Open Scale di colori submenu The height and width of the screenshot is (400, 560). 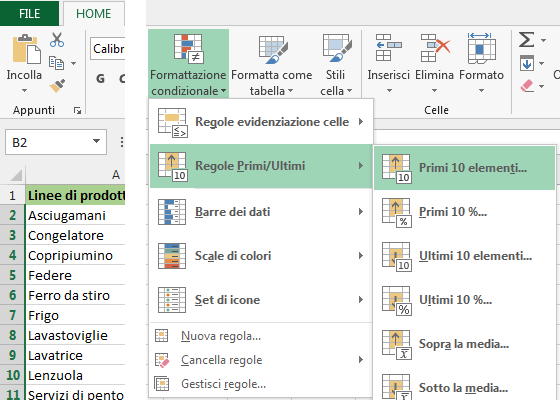click(x=261, y=256)
